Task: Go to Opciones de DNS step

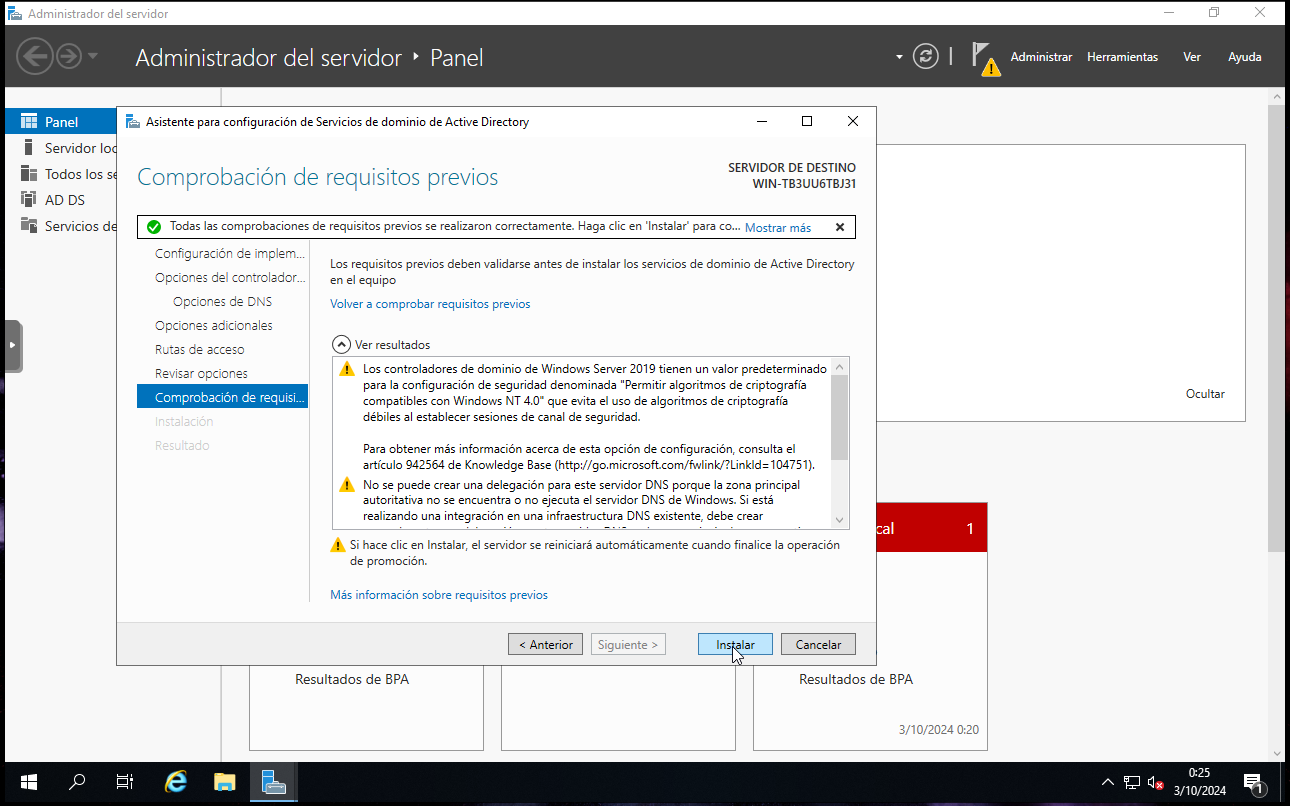Action: pos(222,302)
